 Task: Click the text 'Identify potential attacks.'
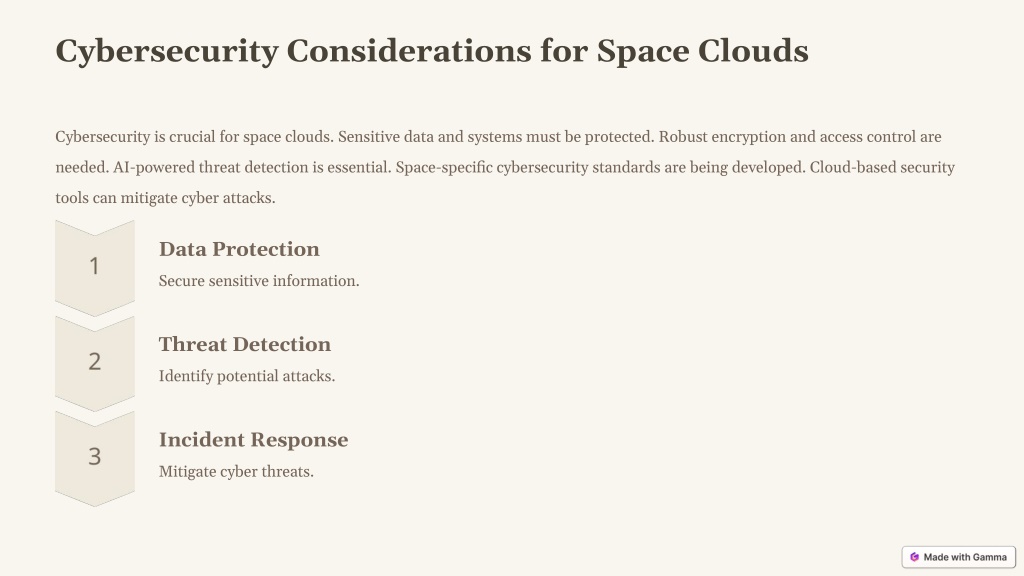pyautogui.click(x=247, y=376)
